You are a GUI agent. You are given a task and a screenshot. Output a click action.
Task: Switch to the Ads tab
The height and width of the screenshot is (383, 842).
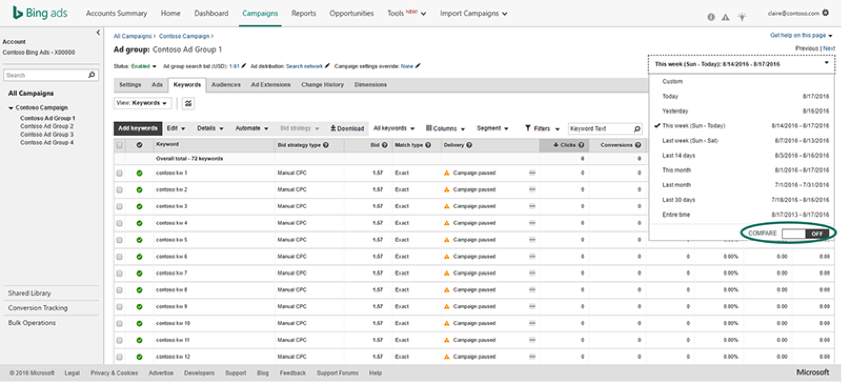(x=157, y=85)
